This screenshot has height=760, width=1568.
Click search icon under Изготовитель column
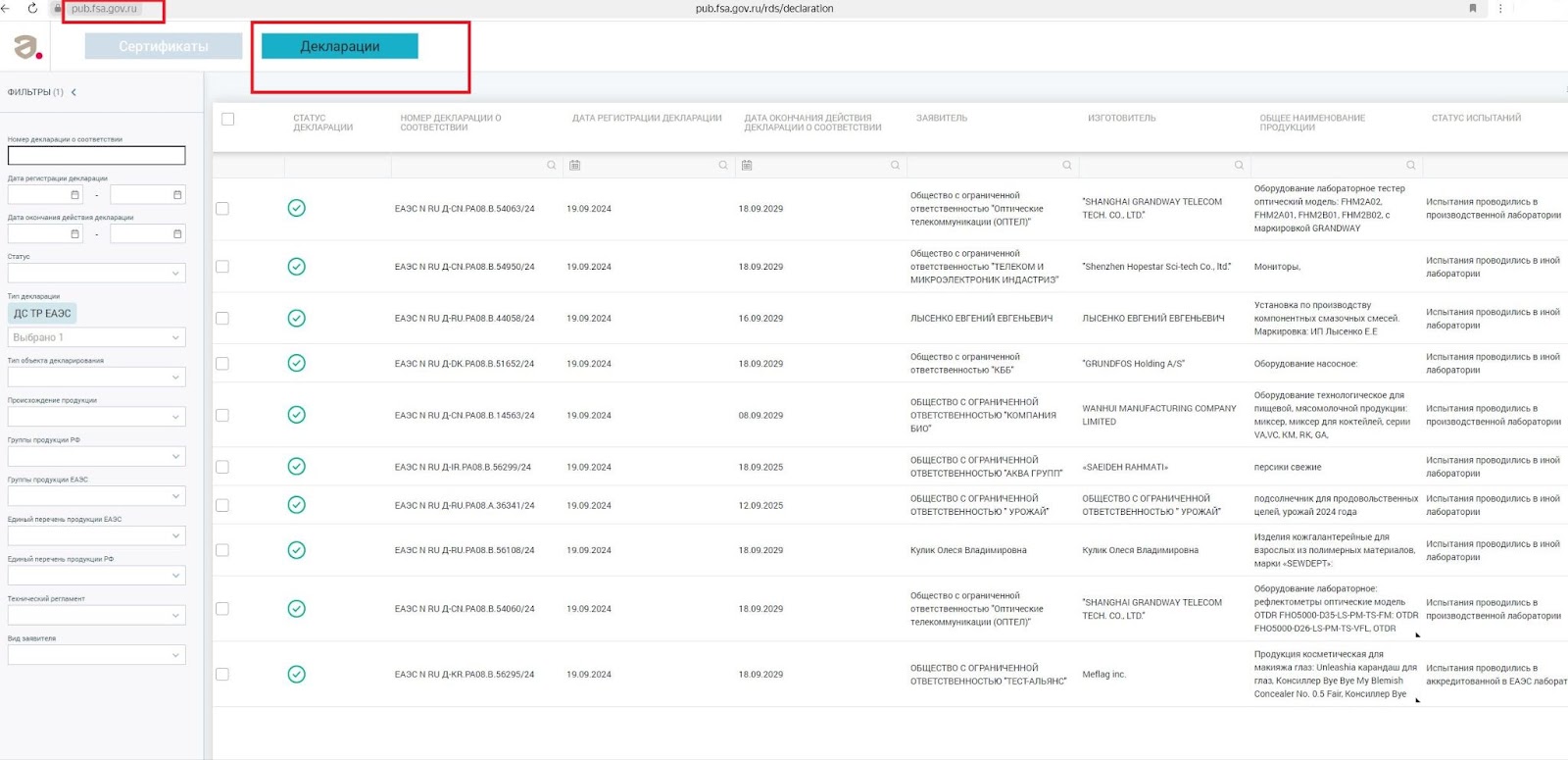(x=1239, y=165)
